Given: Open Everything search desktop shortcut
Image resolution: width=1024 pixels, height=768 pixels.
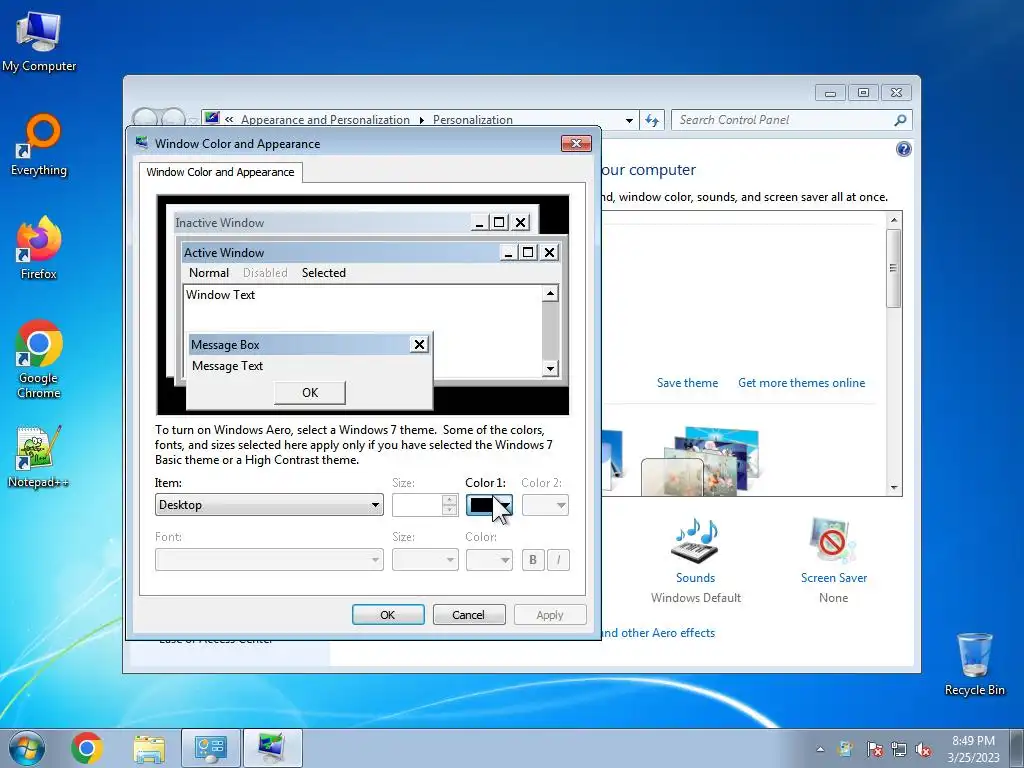Looking at the screenshot, I should tap(39, 145).
